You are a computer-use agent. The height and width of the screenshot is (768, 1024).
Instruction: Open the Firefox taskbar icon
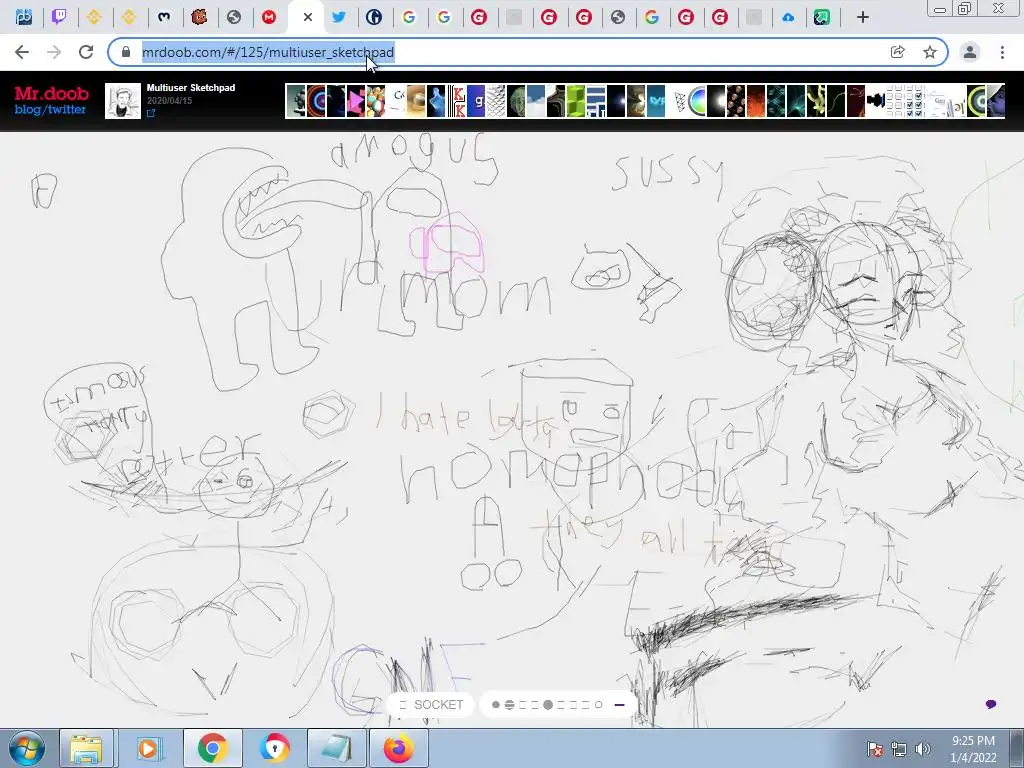tap(399, 748)
